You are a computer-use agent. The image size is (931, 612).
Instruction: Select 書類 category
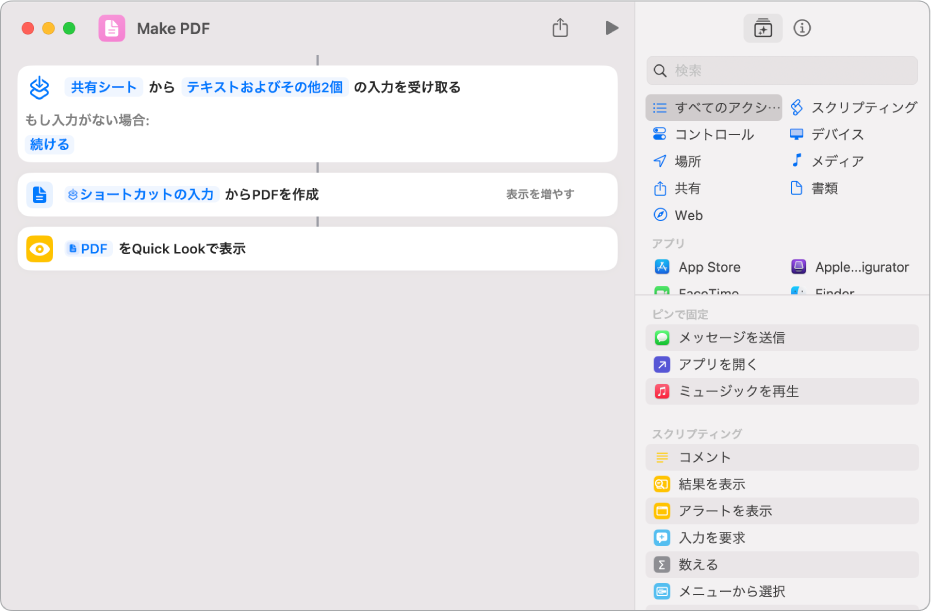pyautogui.click(x=814, y=189)
